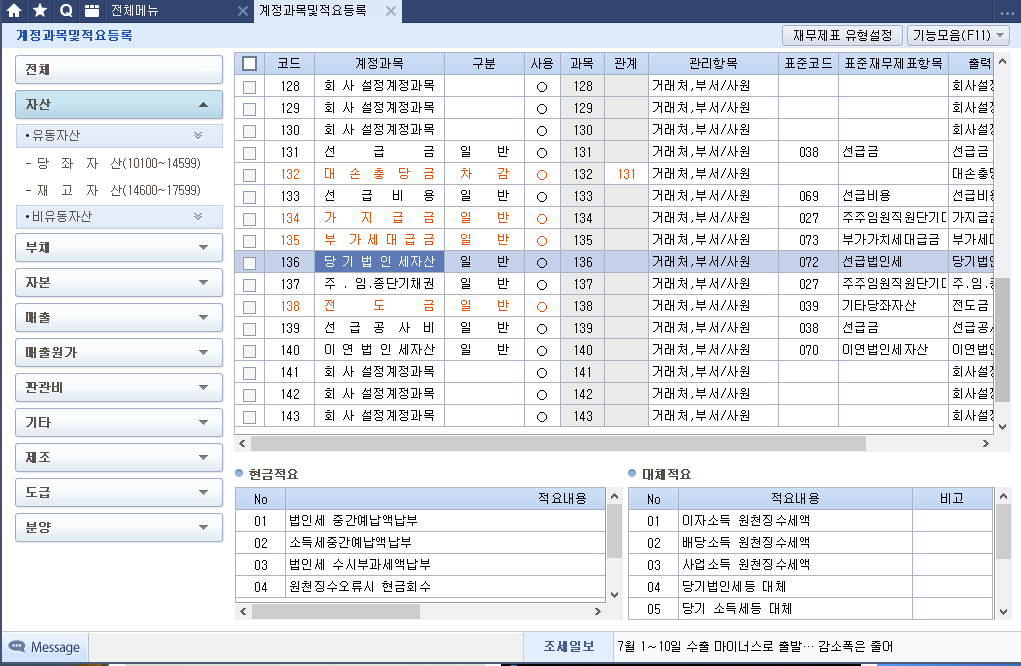Close the 계정과목및적요등록 tab
This screenshot has width=1021, height=666.
point(391,11)
